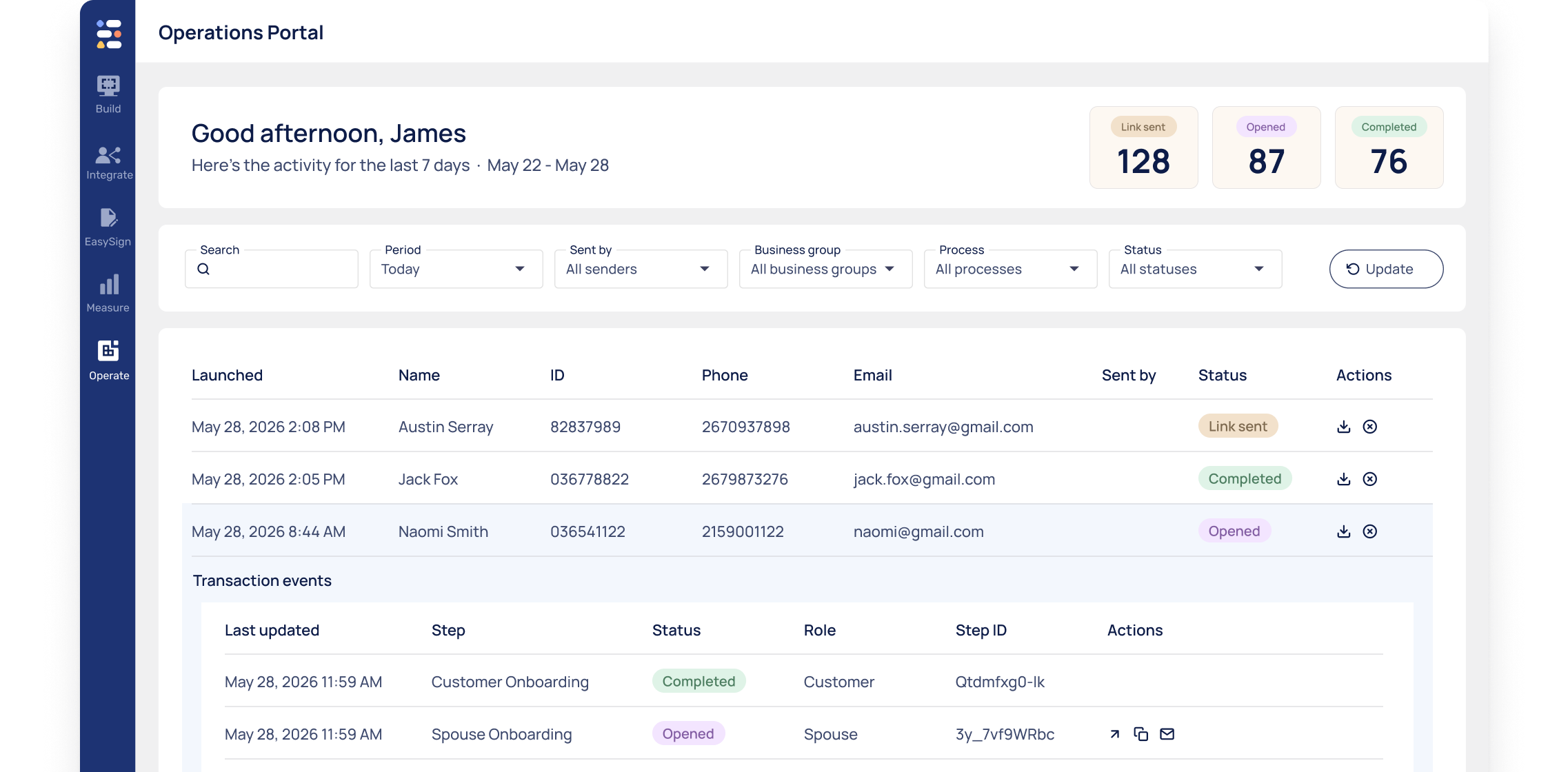The width and height of the screenshot is (1568, 772).
Task: Click the Opened badge for Naomi Smith
Action: pos(1234,531)
